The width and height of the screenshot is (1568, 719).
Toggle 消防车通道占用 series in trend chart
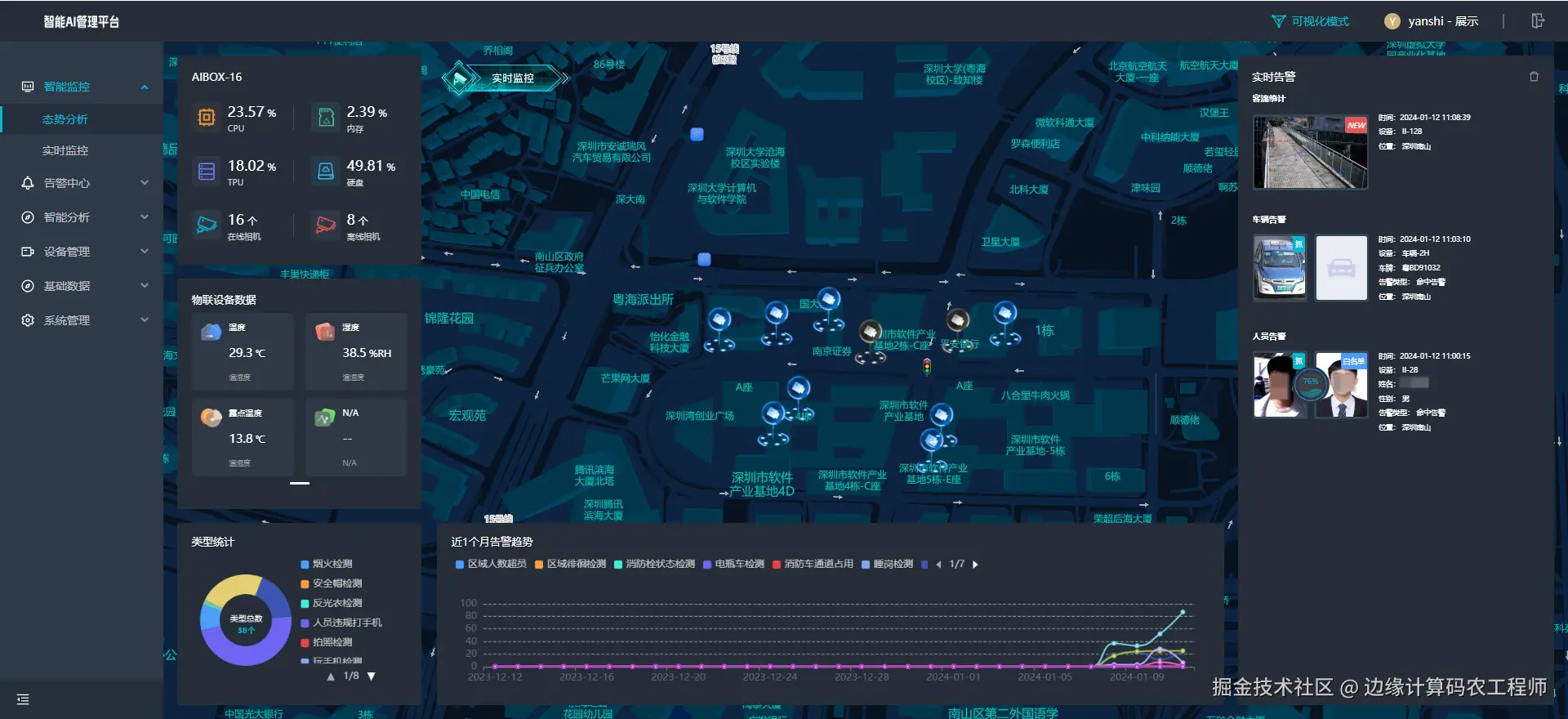(x=813, y=564)
